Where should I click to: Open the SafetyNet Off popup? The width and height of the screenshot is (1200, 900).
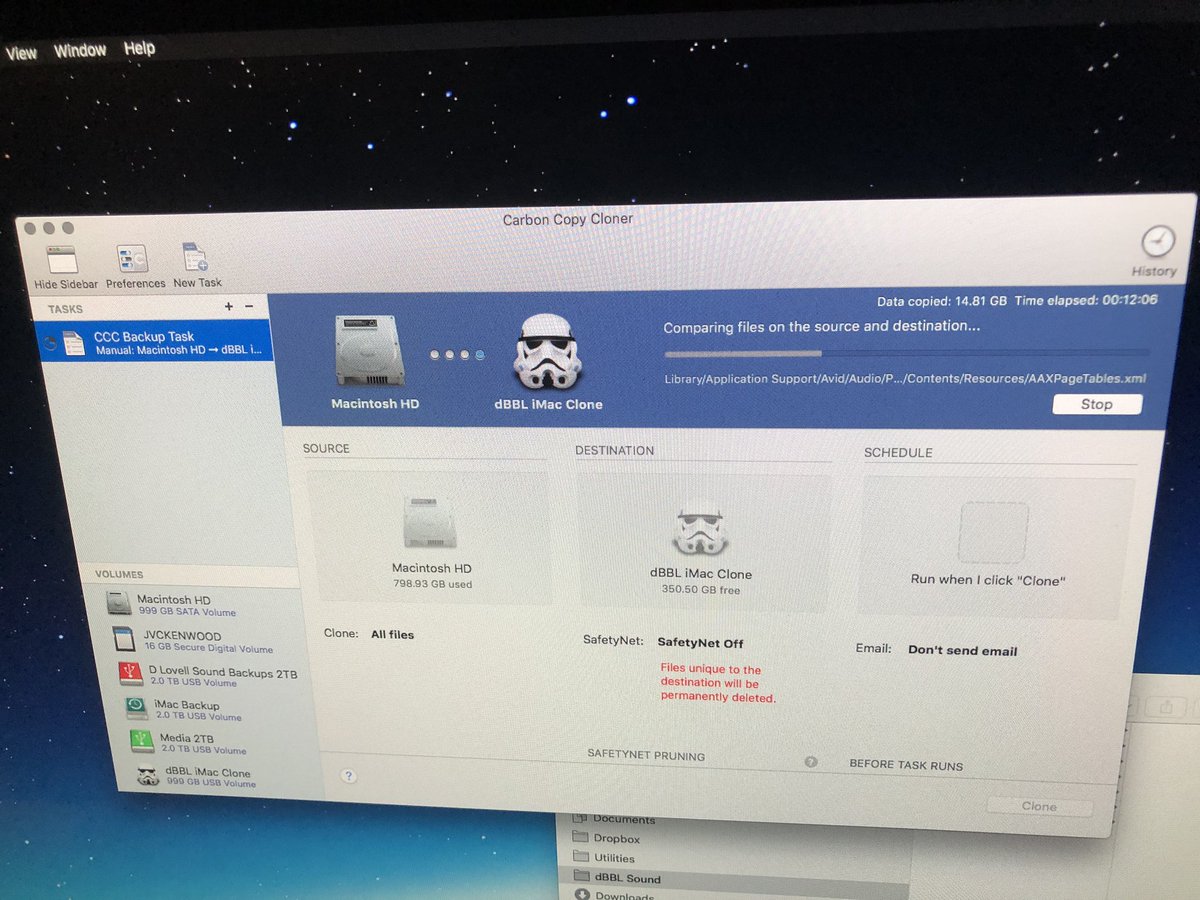click(x=700, y=643)
